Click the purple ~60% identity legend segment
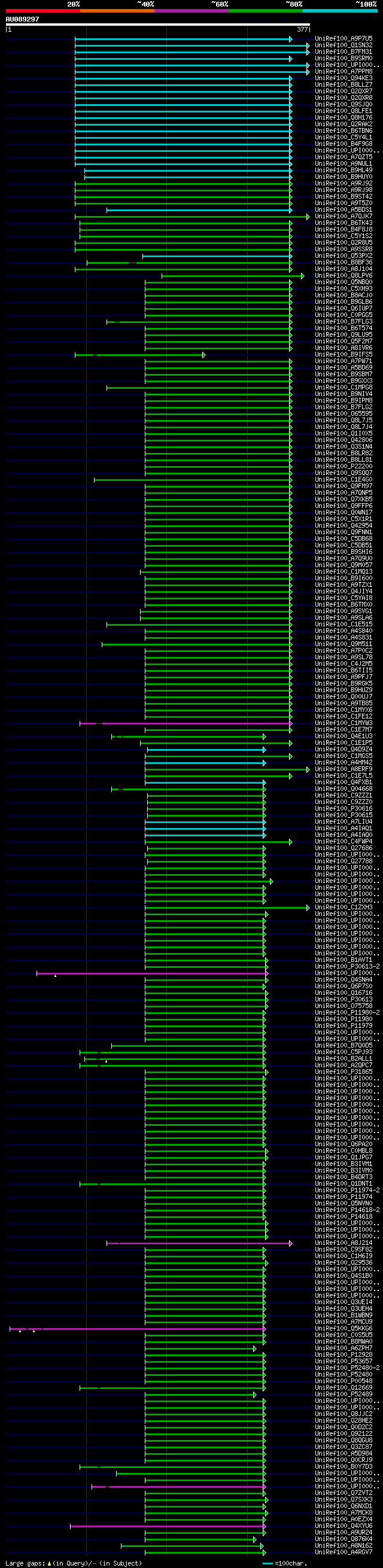 pos(191,10)
